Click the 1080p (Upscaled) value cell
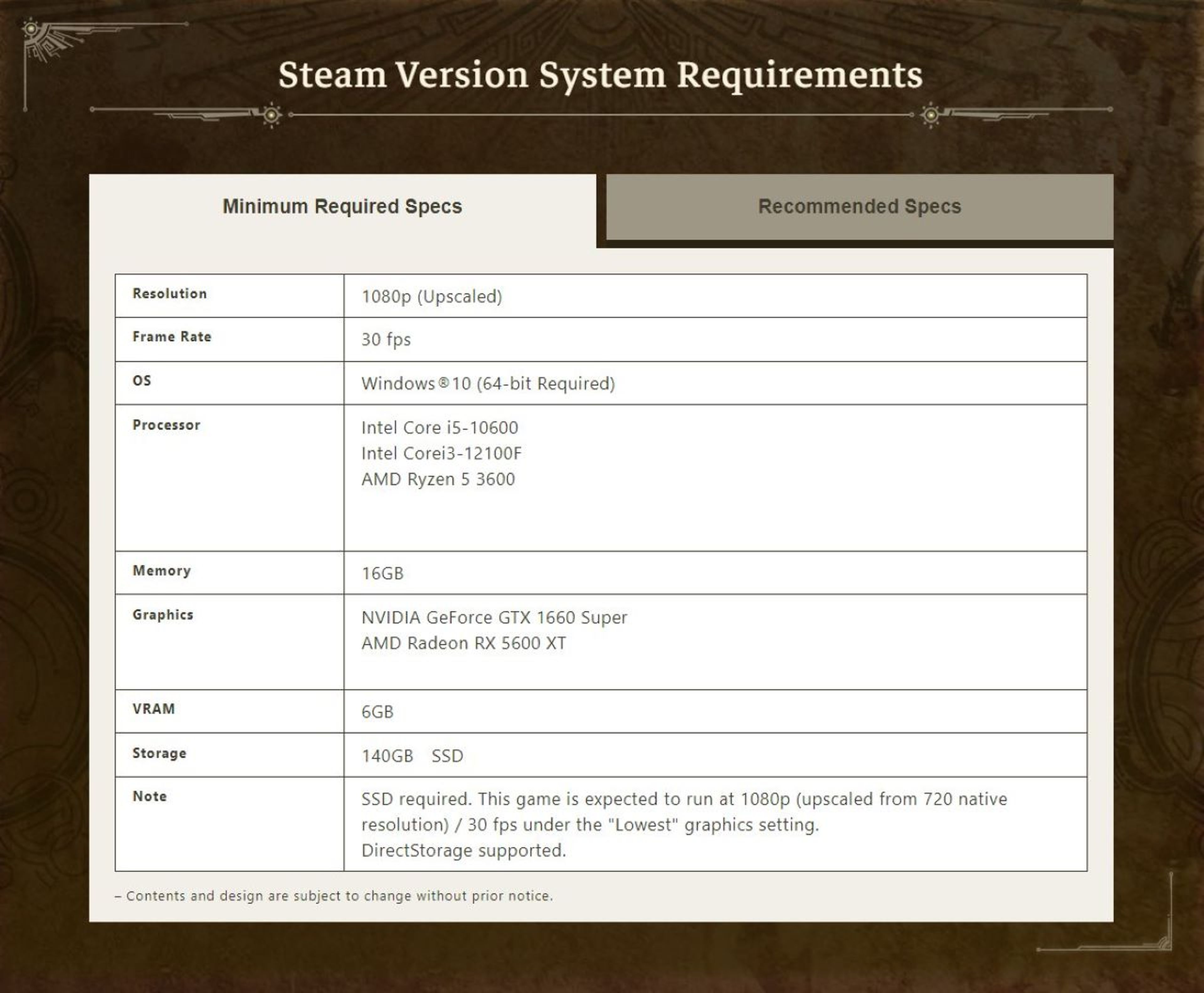Screen dimensions: 1204x993 point(432,296)
